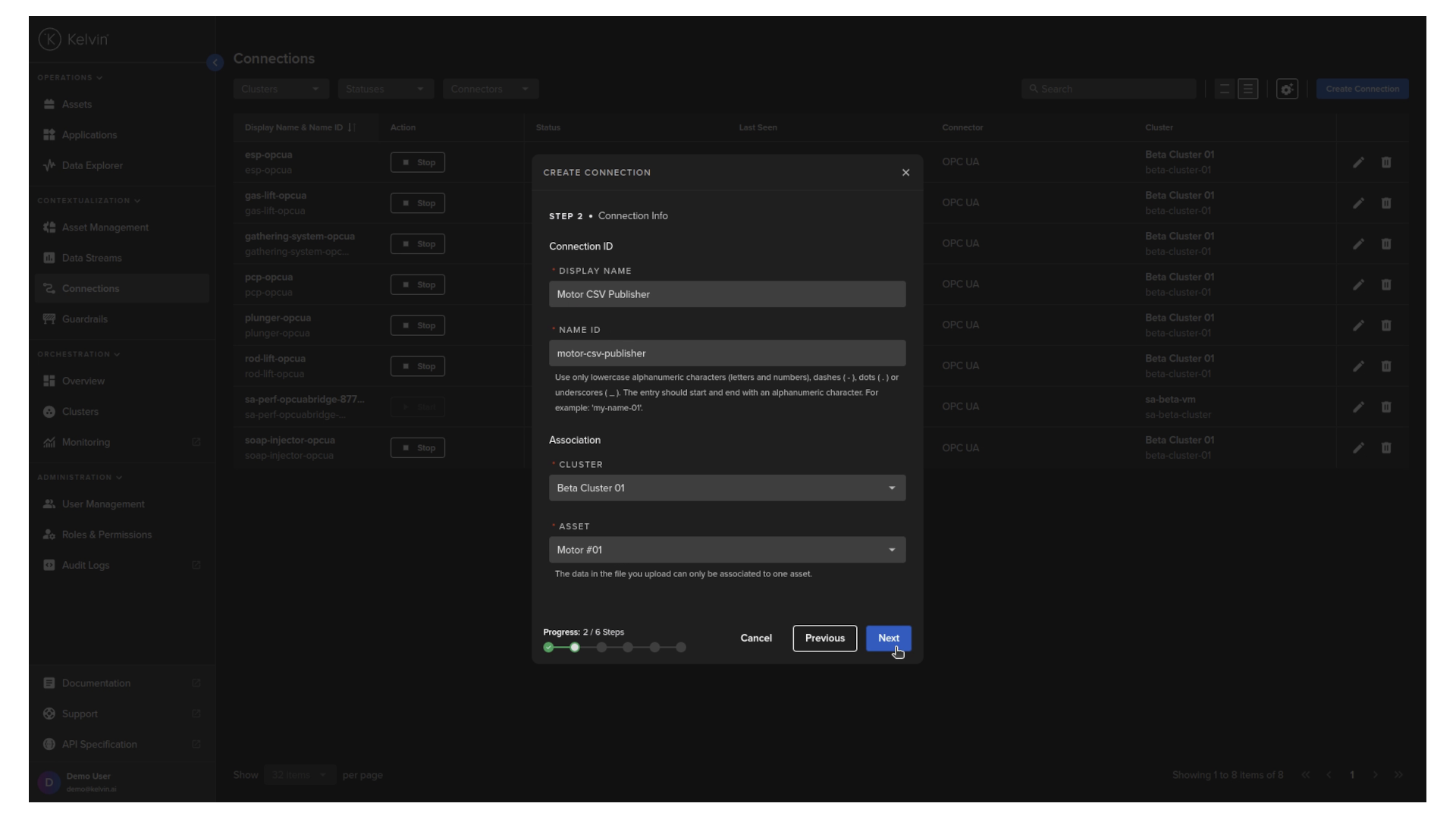Open Asset Management menu item

pos(105,227)
